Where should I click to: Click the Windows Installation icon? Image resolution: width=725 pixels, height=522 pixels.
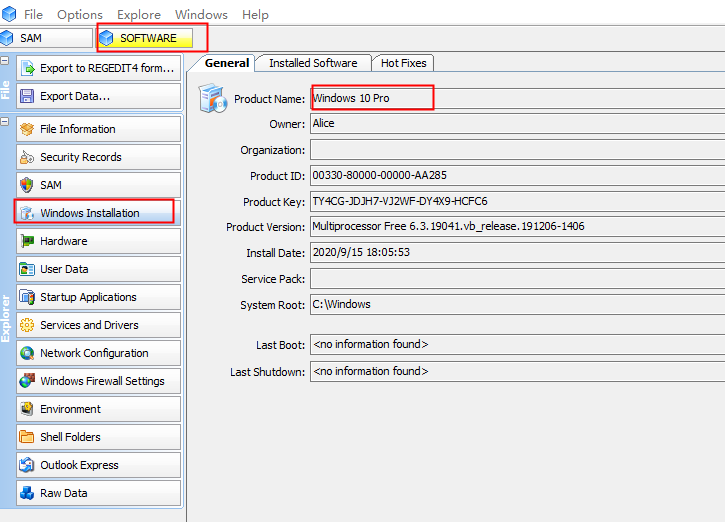[x=27, y=213]
